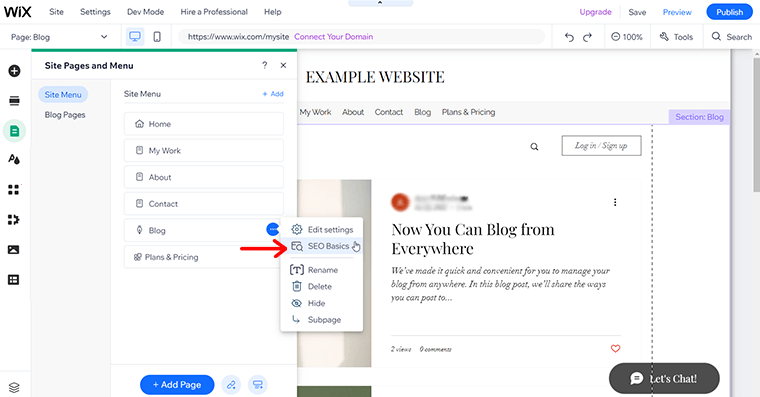This screenshot has height=397, width=760.
Task: Select the My Work page item
Action: click(x=204, y=150)
